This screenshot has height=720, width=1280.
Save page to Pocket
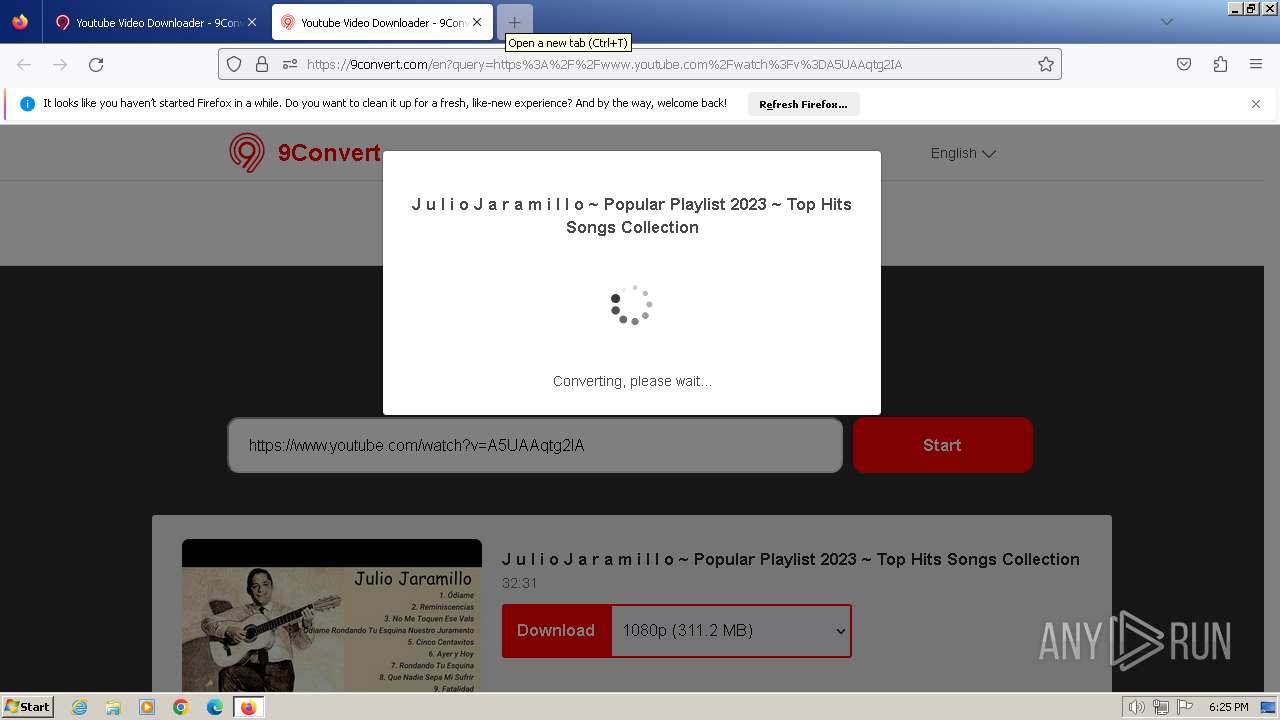1184,64
